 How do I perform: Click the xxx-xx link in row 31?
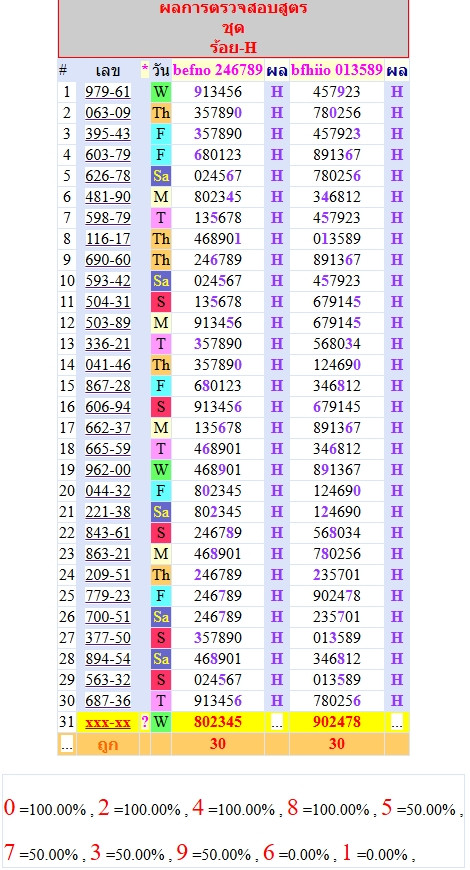pyautogui.click(x=108, y=722)
